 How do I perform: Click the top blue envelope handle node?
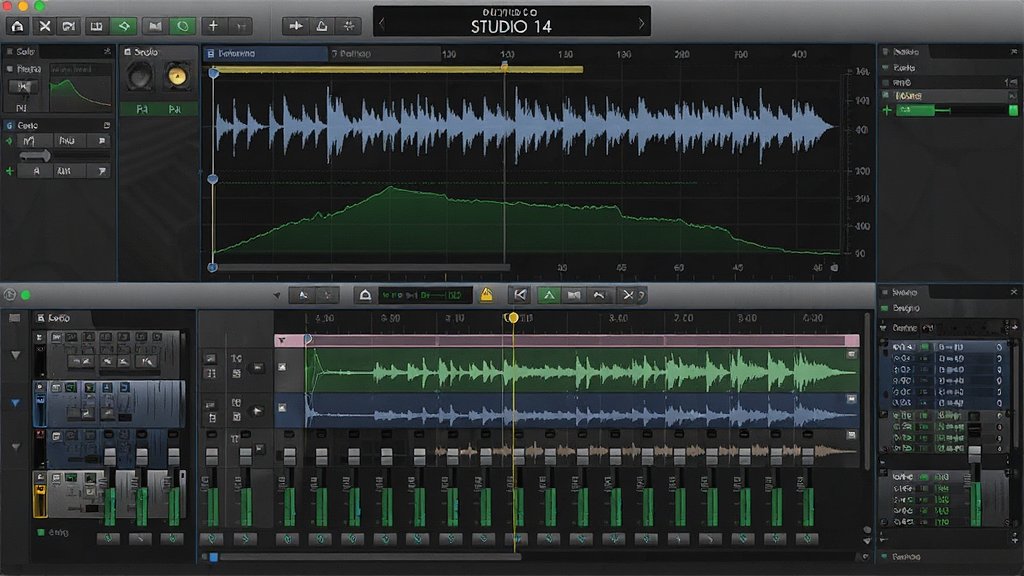point(214,74)
